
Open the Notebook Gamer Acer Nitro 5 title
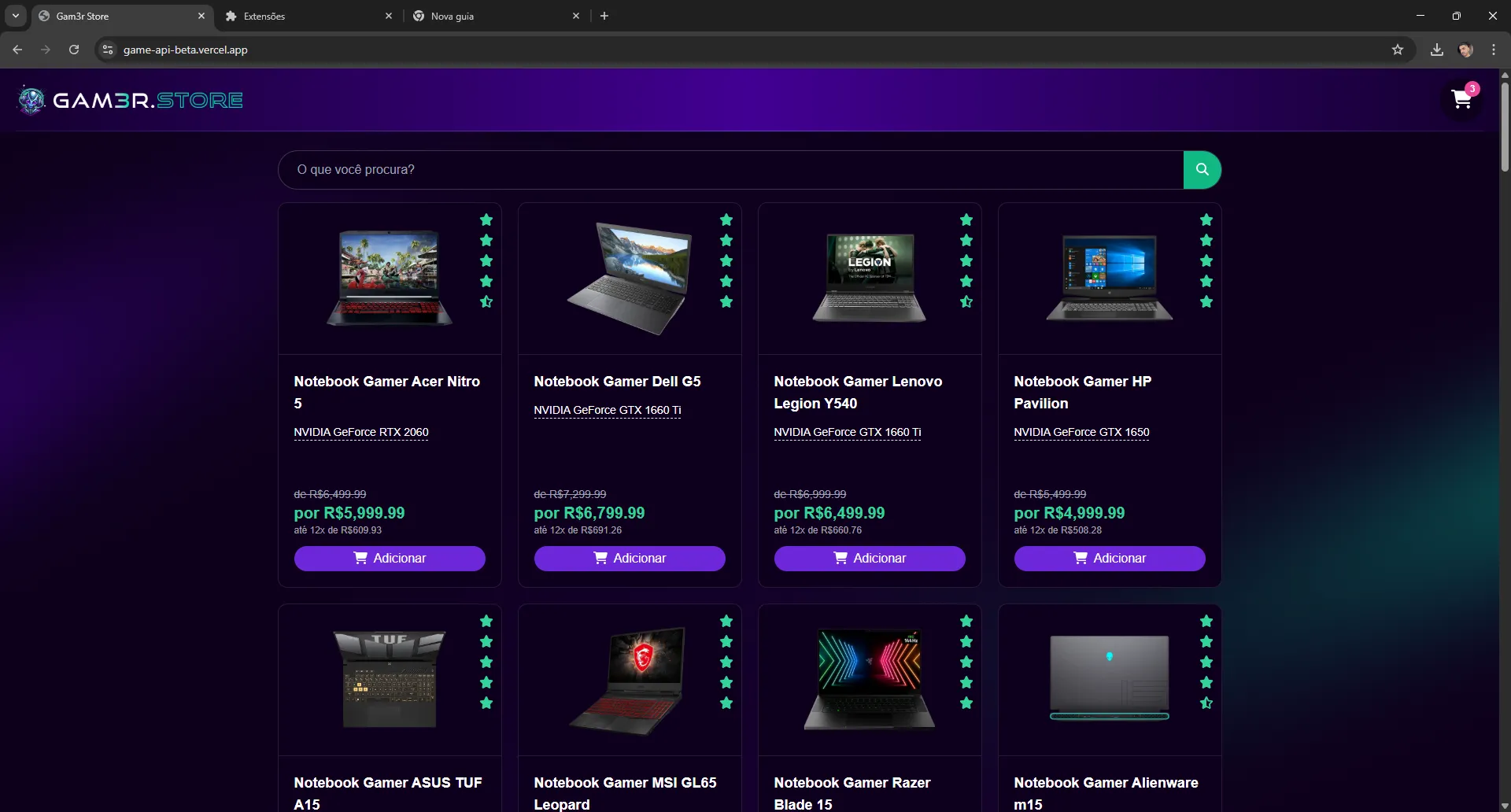(387, 392)
